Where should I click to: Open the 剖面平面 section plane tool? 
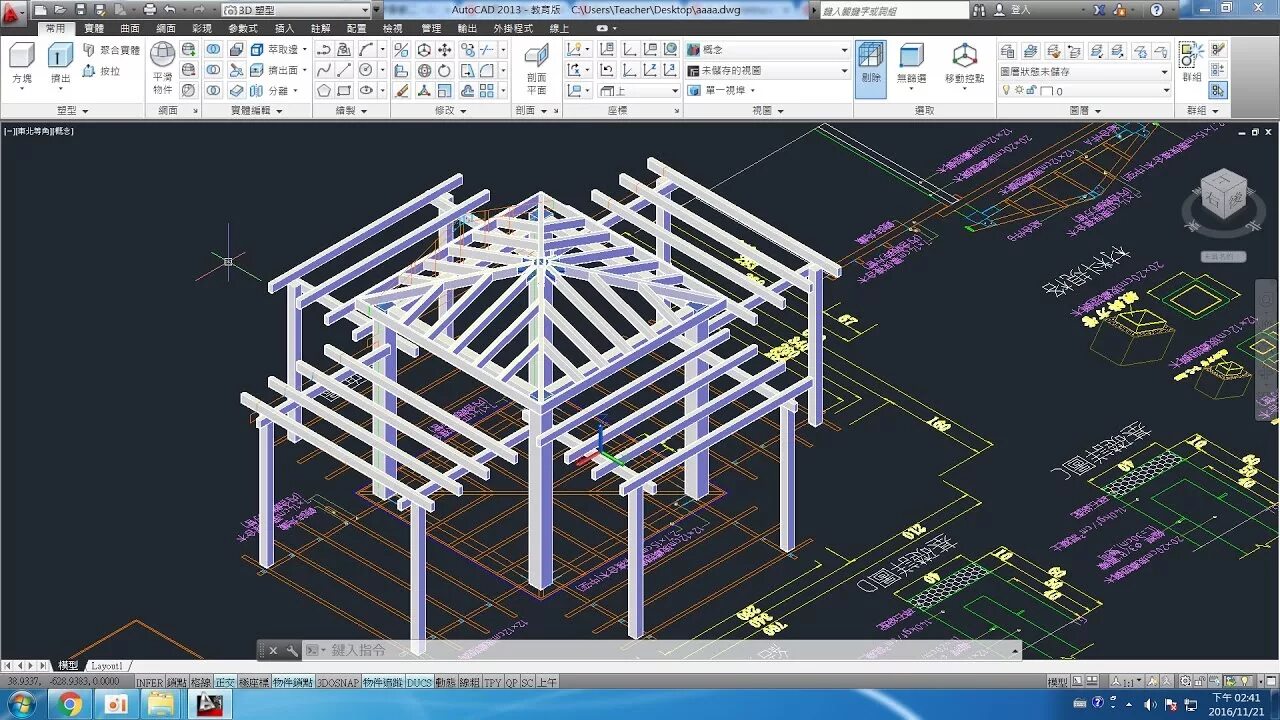coord(537,70)
